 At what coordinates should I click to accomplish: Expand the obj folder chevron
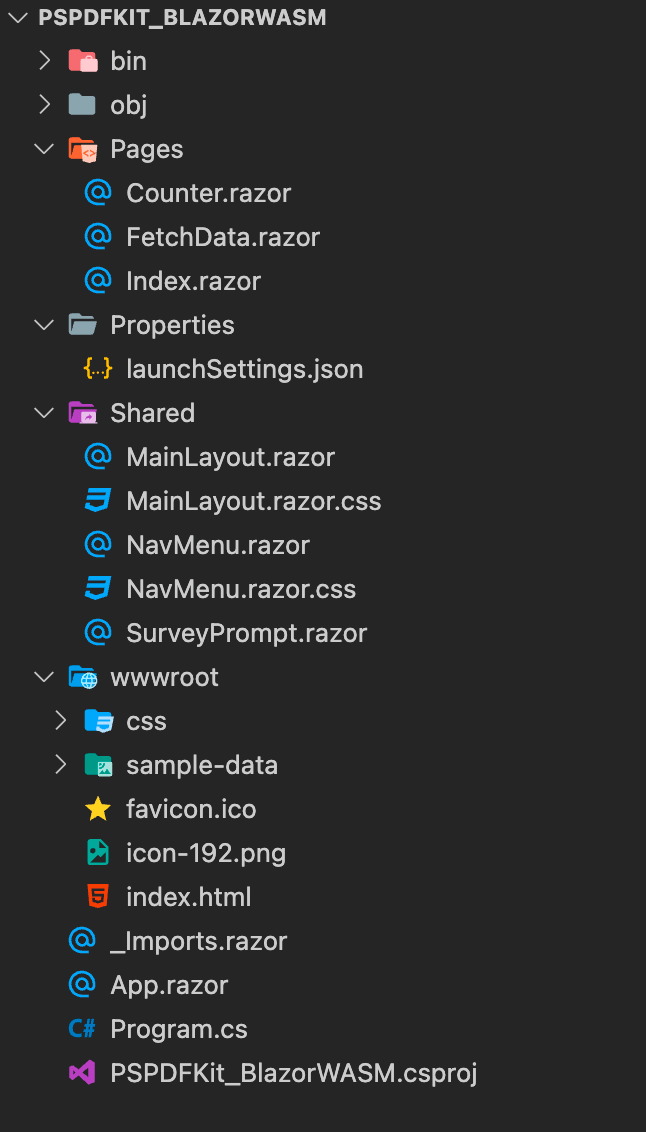(x=44, y=105)
